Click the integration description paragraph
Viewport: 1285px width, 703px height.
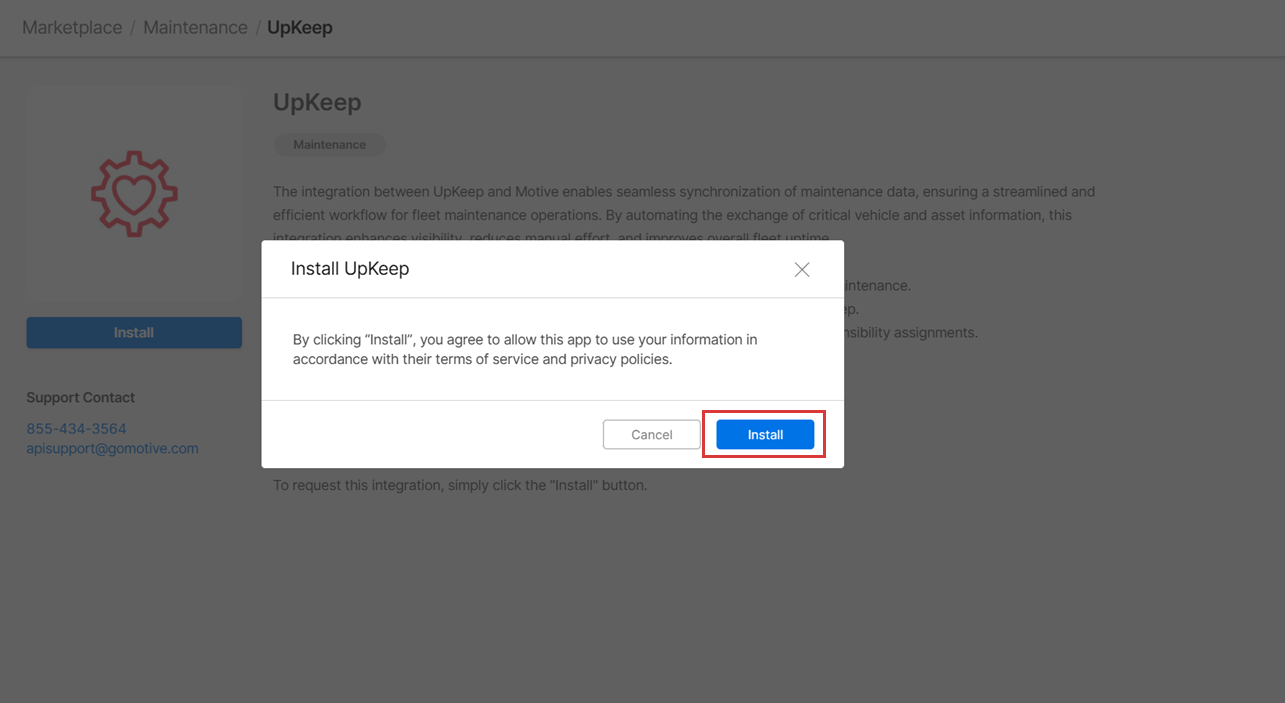pos(684,214)
